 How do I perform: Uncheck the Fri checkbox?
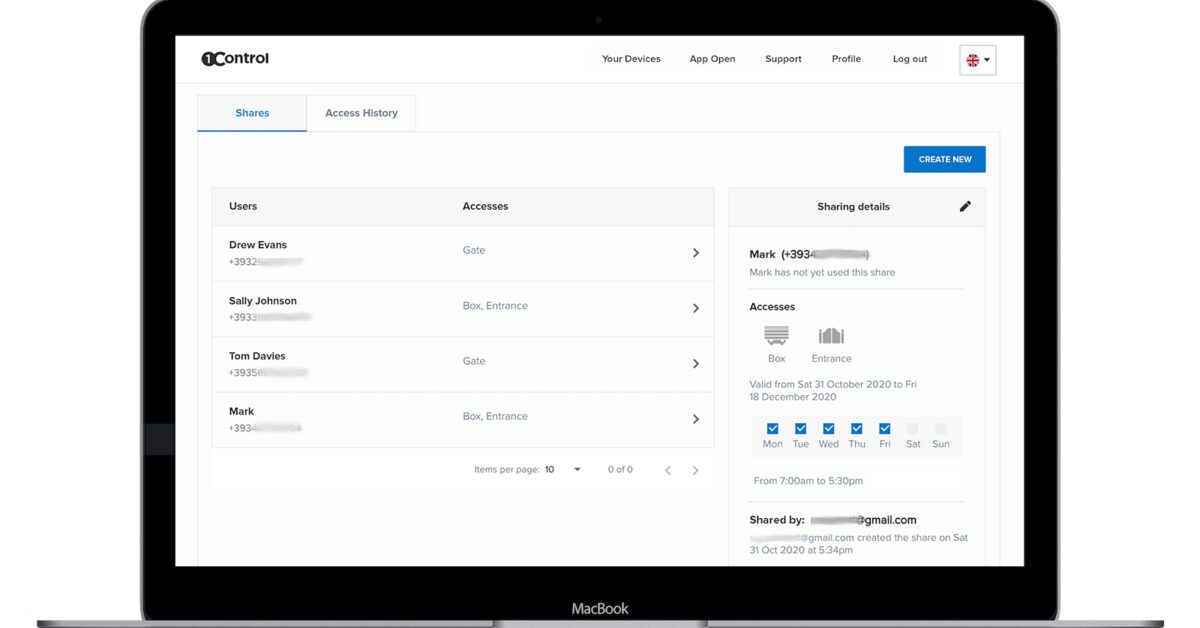coord(884,429)
